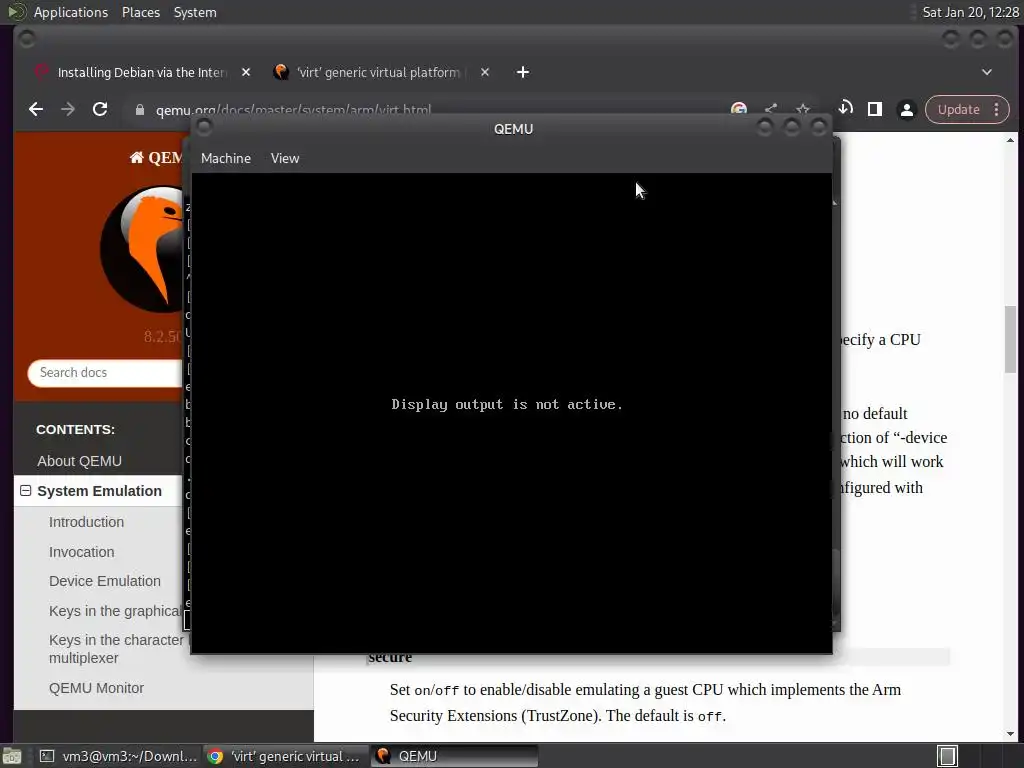Click the page scrollbar down arrow
The height and width of the screenshot is (768, 1024).
click(x=1010, y=734)
